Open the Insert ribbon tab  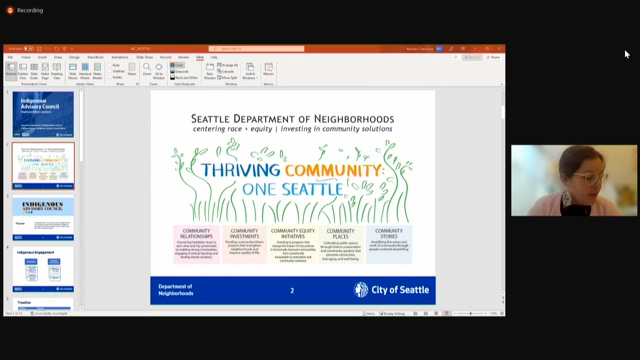pos(42,58)
